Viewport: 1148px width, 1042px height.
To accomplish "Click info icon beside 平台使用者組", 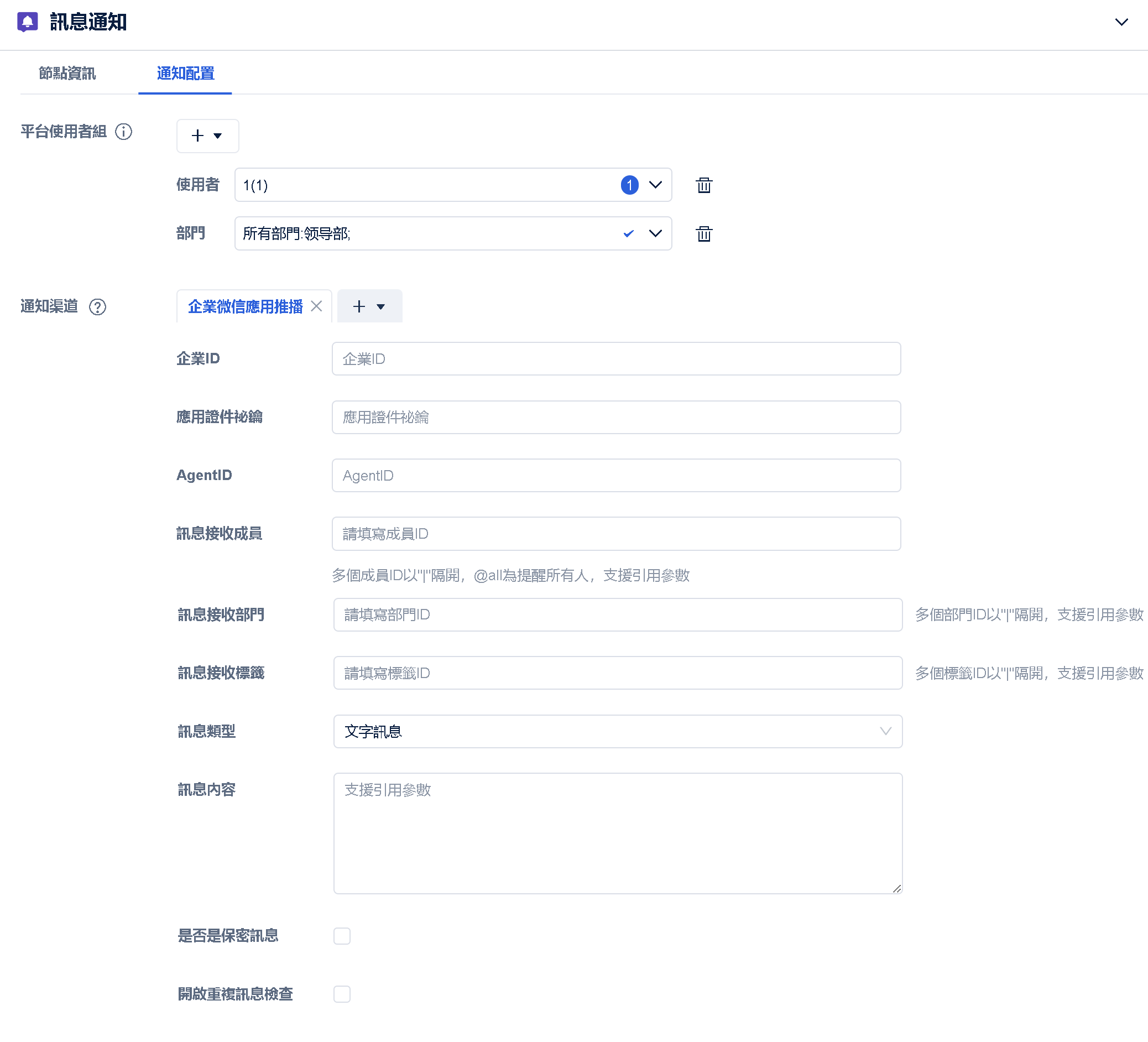I will pyautogui.click(x=123, y=132).
